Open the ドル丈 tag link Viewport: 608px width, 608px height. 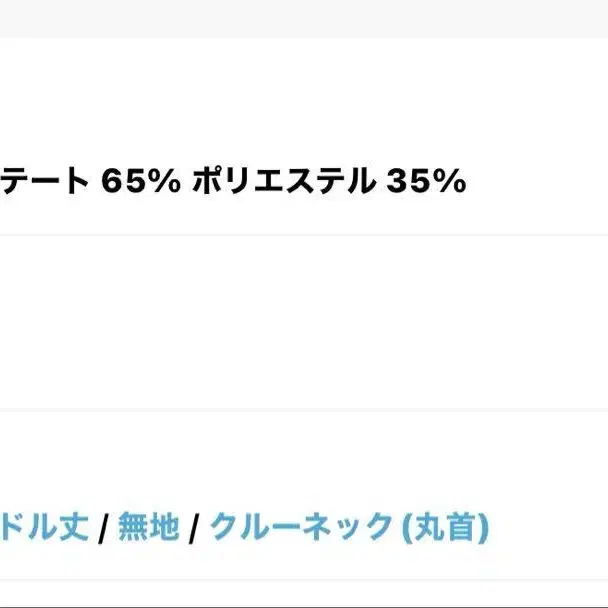45,525
